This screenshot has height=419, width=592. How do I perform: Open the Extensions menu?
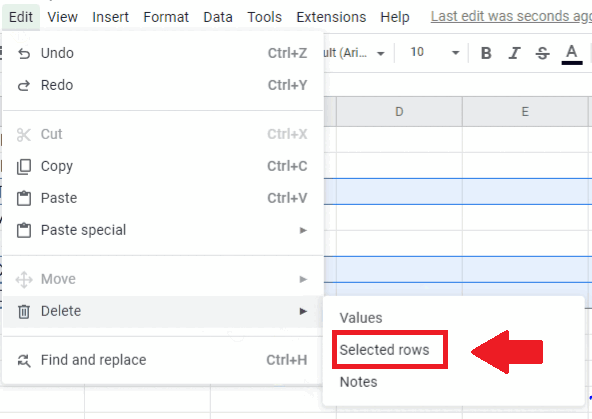[331, 17]
